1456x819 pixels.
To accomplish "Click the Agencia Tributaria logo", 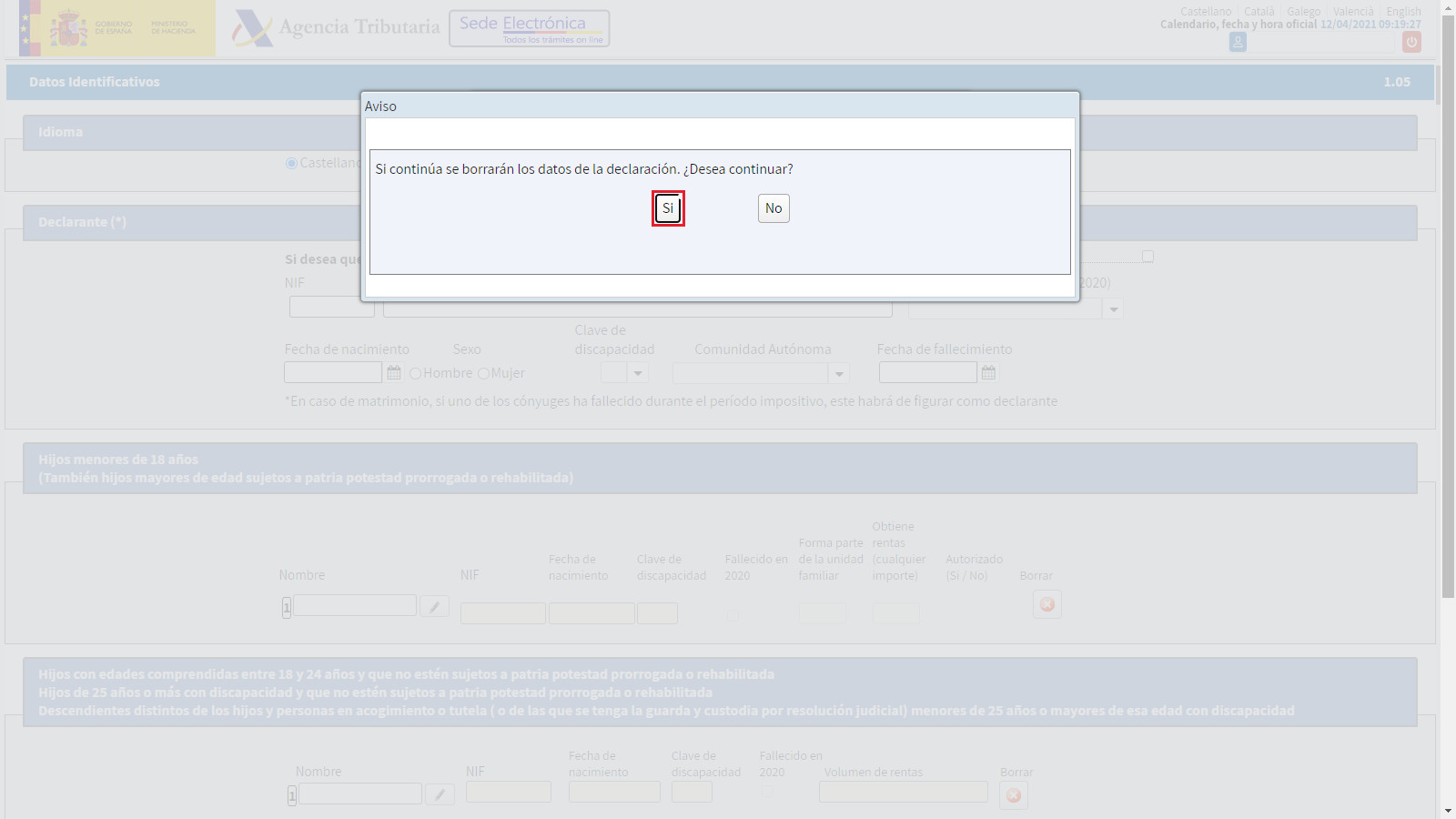I will [335, 27].
